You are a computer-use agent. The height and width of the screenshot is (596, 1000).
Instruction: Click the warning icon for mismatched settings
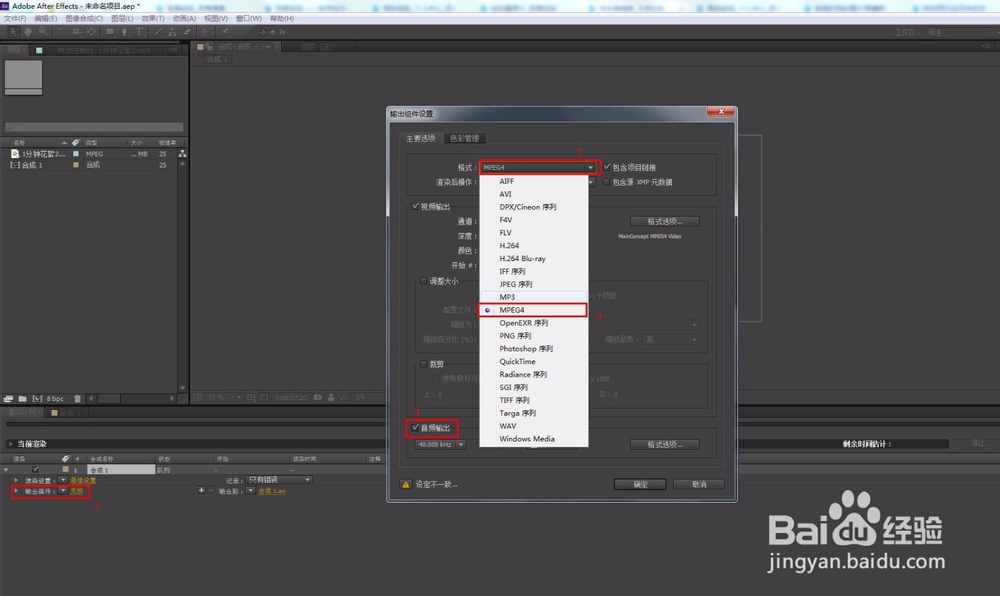pos(406,484)
